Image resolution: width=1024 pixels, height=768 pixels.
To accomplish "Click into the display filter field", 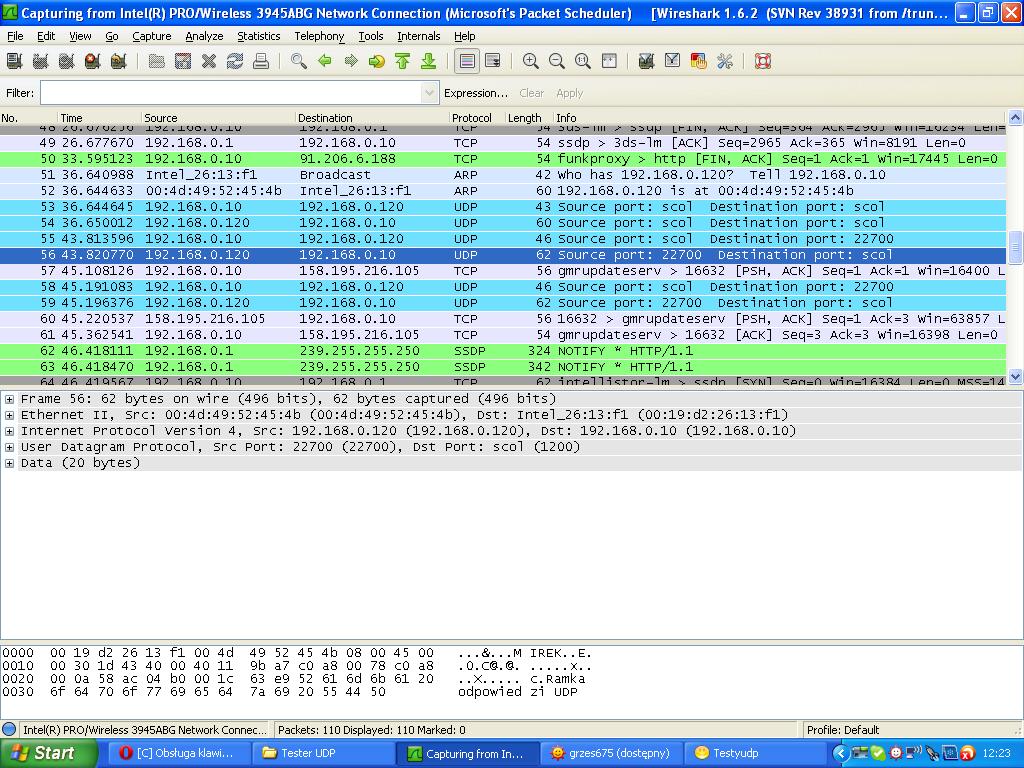I will [x=231, y=93].
